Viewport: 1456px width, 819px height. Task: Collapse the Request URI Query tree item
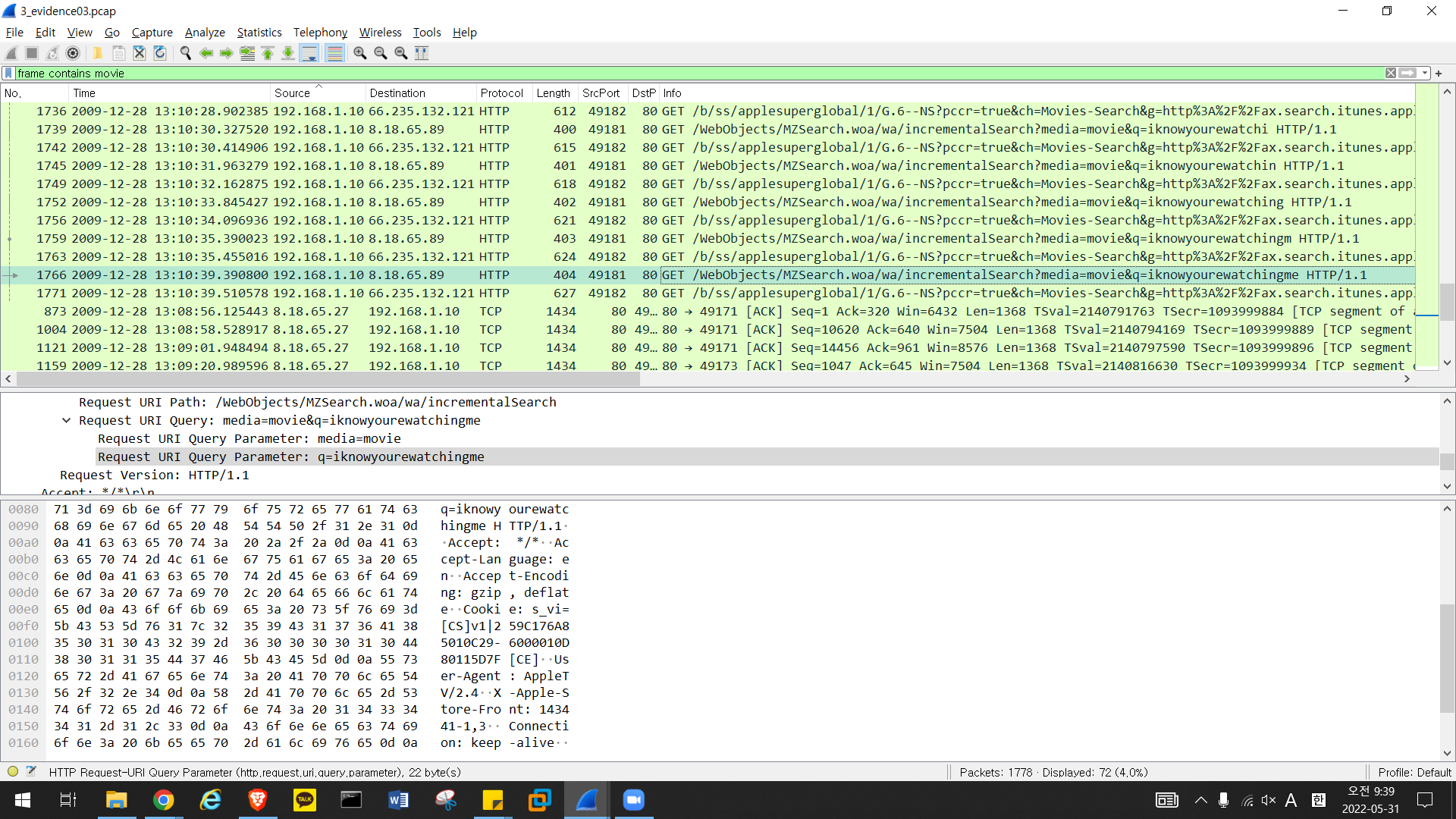[66, 421]
